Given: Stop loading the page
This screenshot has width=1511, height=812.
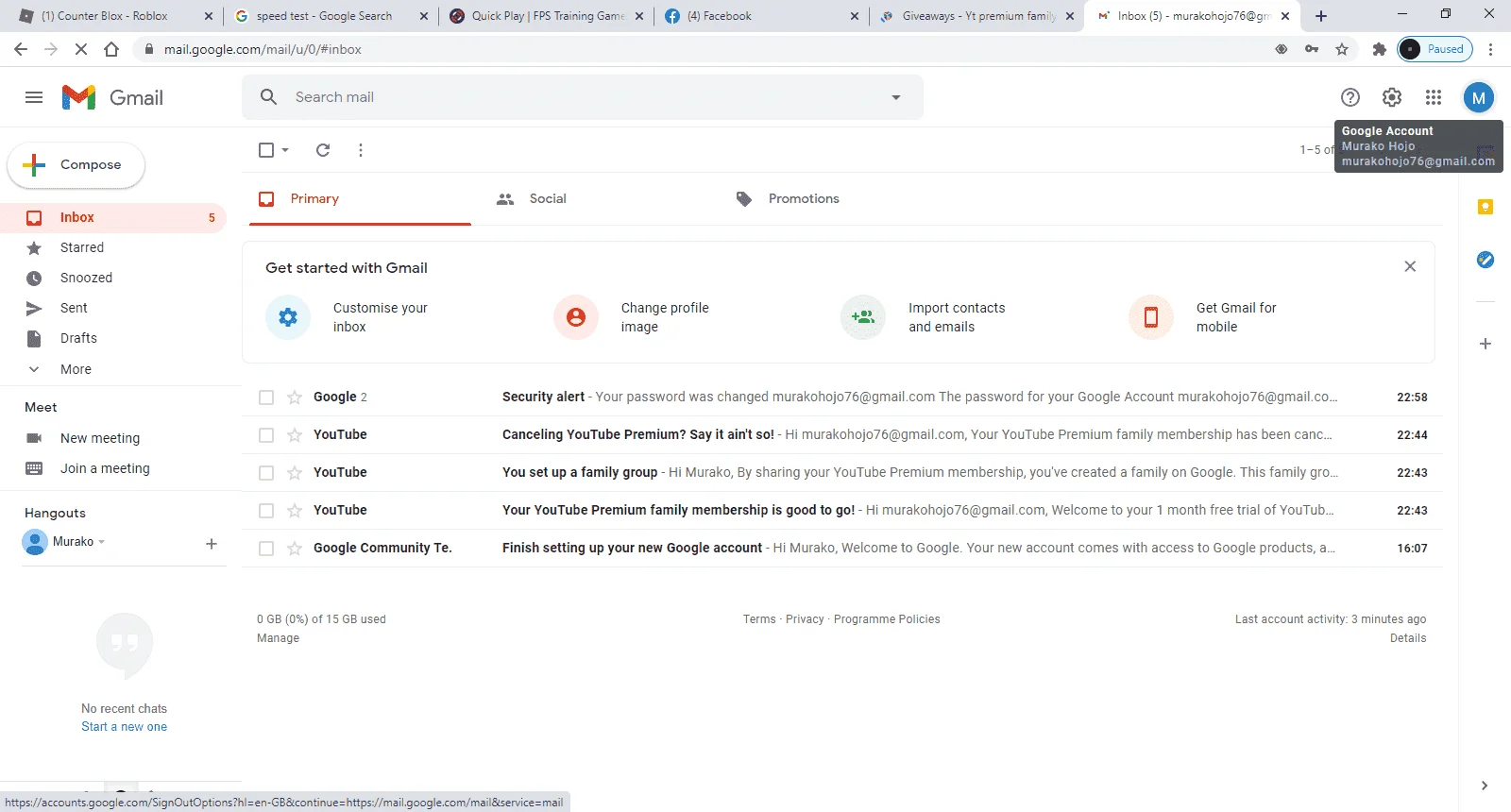Looking at the screenshot, I should (81, 49).
